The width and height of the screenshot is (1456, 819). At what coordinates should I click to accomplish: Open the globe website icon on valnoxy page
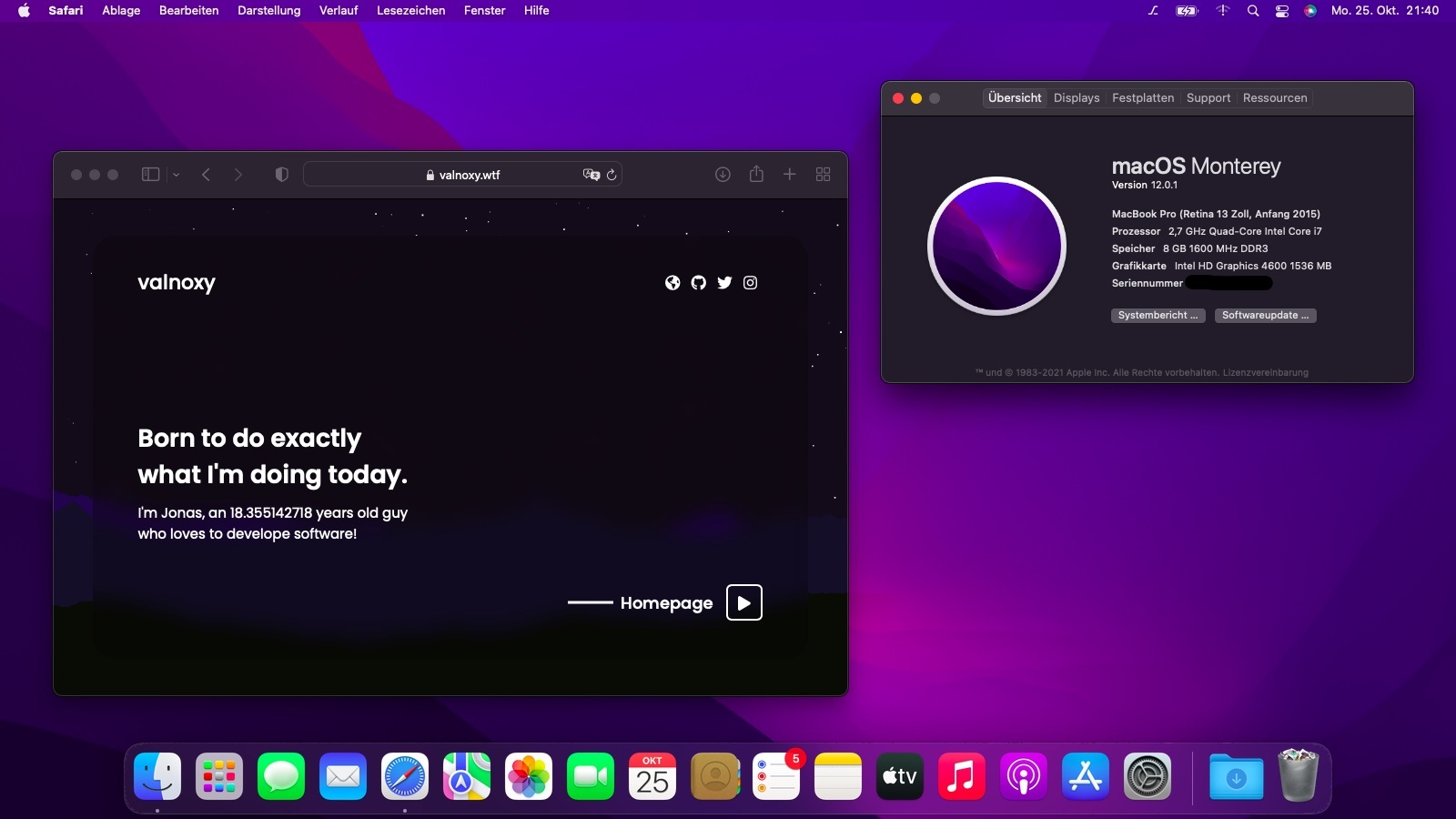pos(672,283)
